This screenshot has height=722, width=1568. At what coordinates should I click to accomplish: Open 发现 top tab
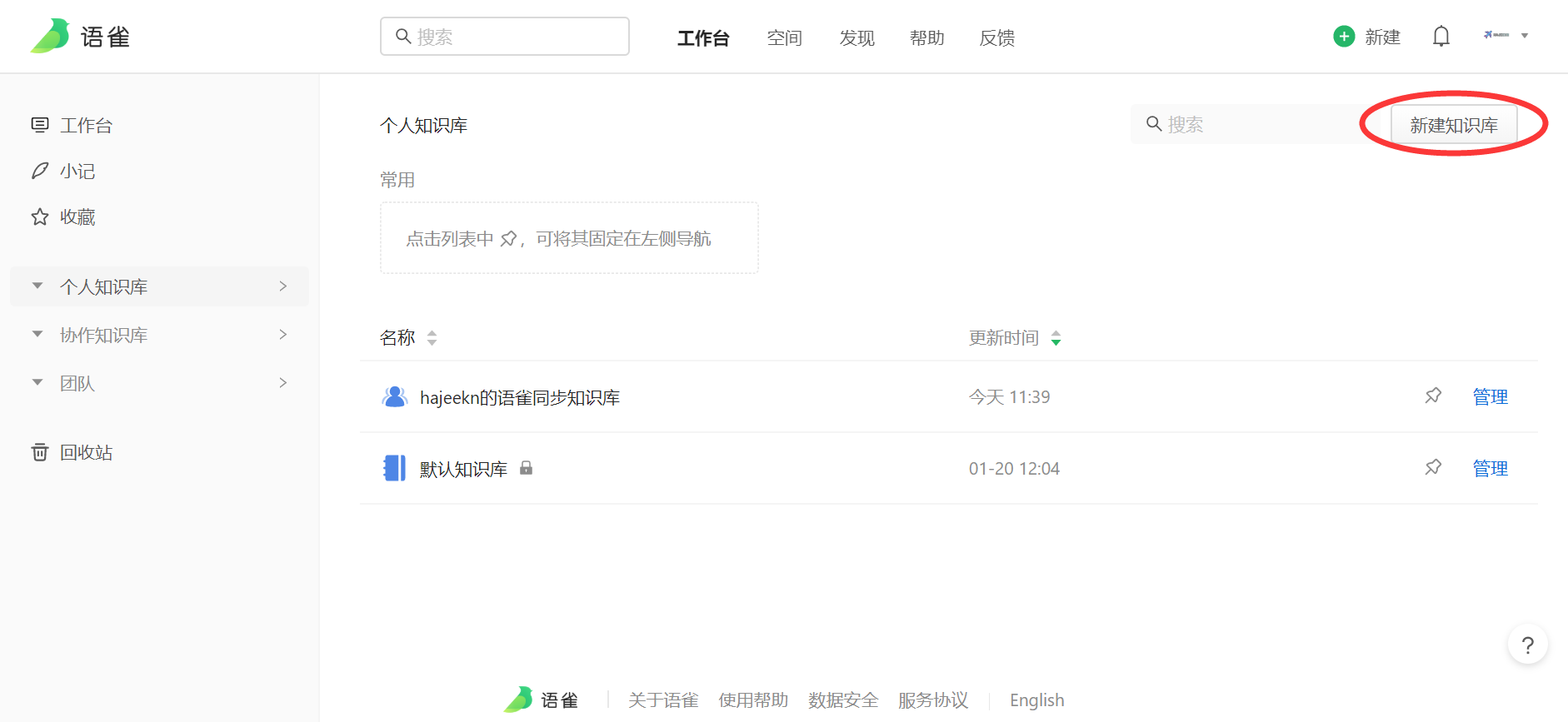[856, 37]
